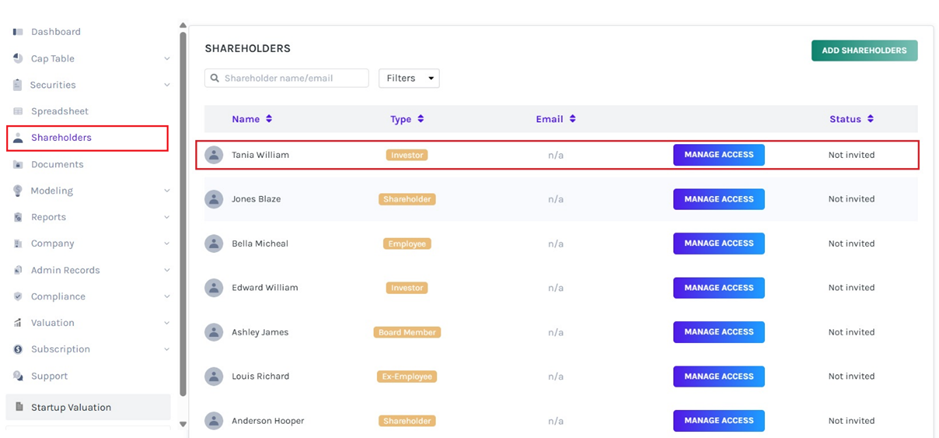Click the Securities clipboard icon
Image resolution: width=939 pixels, height=438 pixels.
18,85
